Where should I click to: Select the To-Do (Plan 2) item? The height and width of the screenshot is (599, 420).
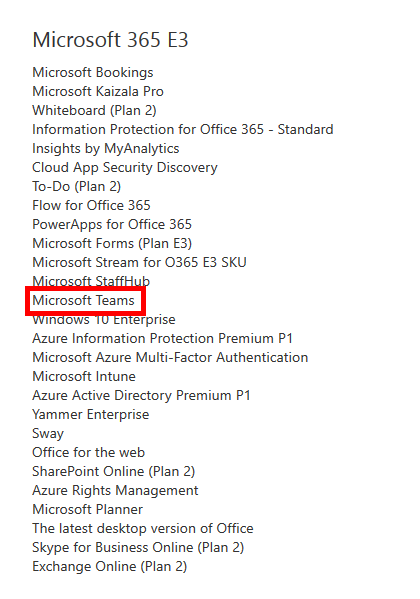76,187
